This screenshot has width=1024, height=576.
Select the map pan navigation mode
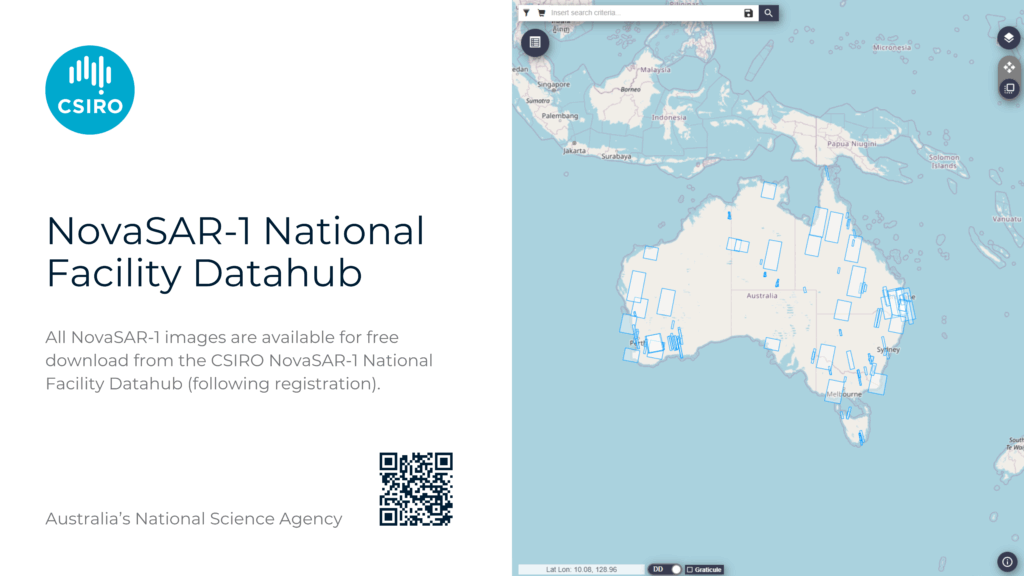coord(1009,67)
